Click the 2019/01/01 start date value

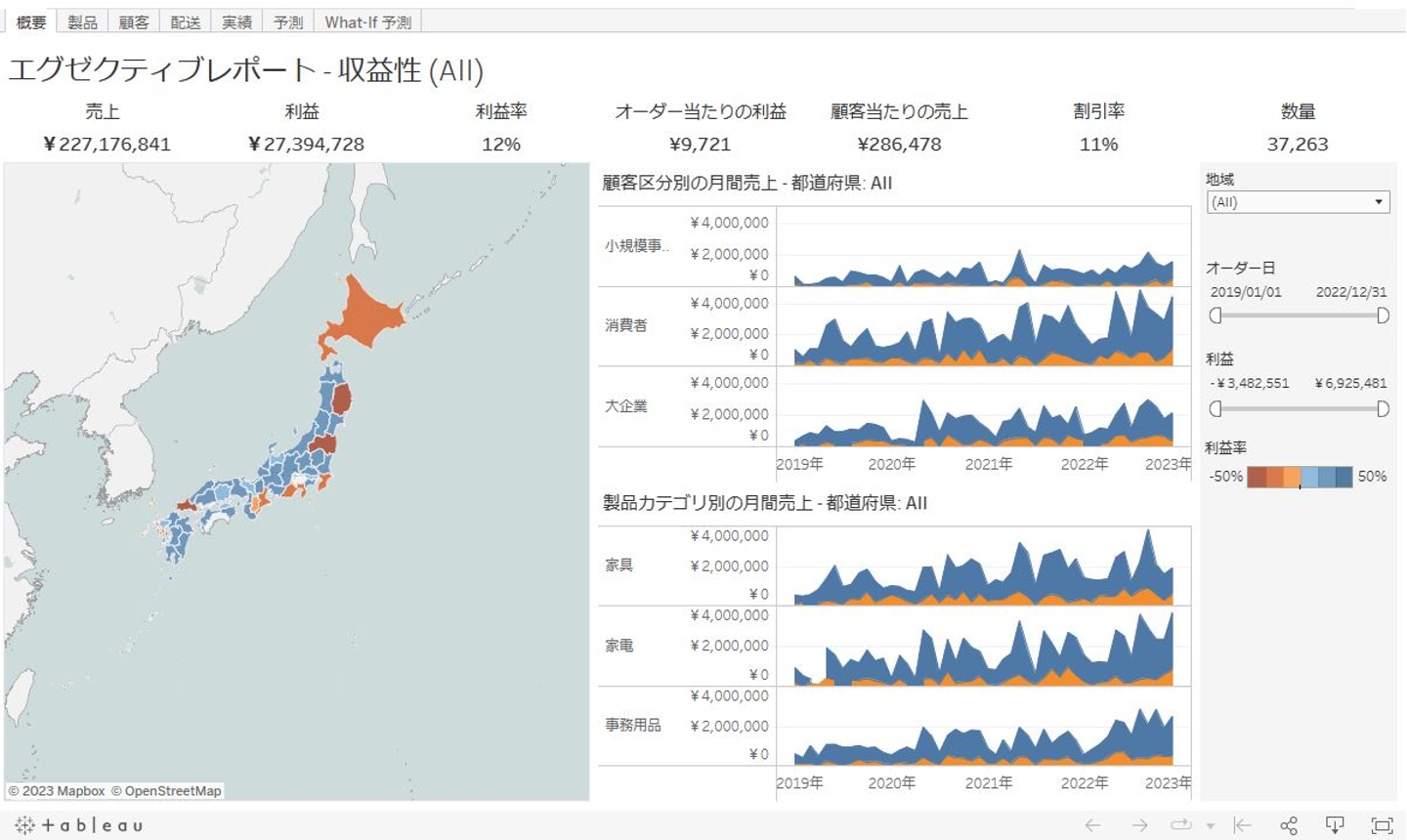coord(1246,292)
